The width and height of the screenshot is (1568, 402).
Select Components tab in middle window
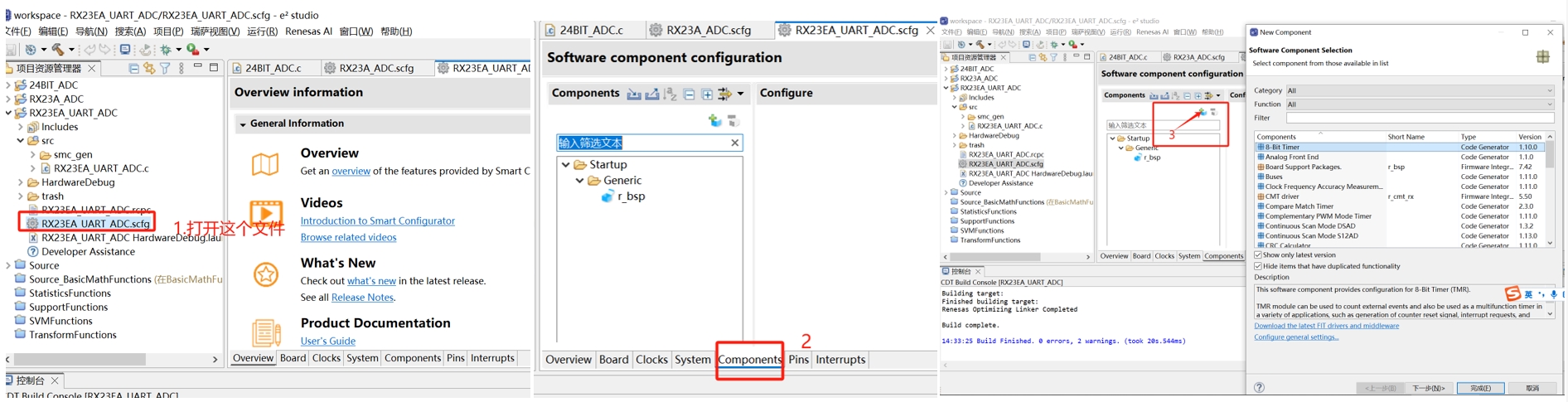(x=750, y=360)
